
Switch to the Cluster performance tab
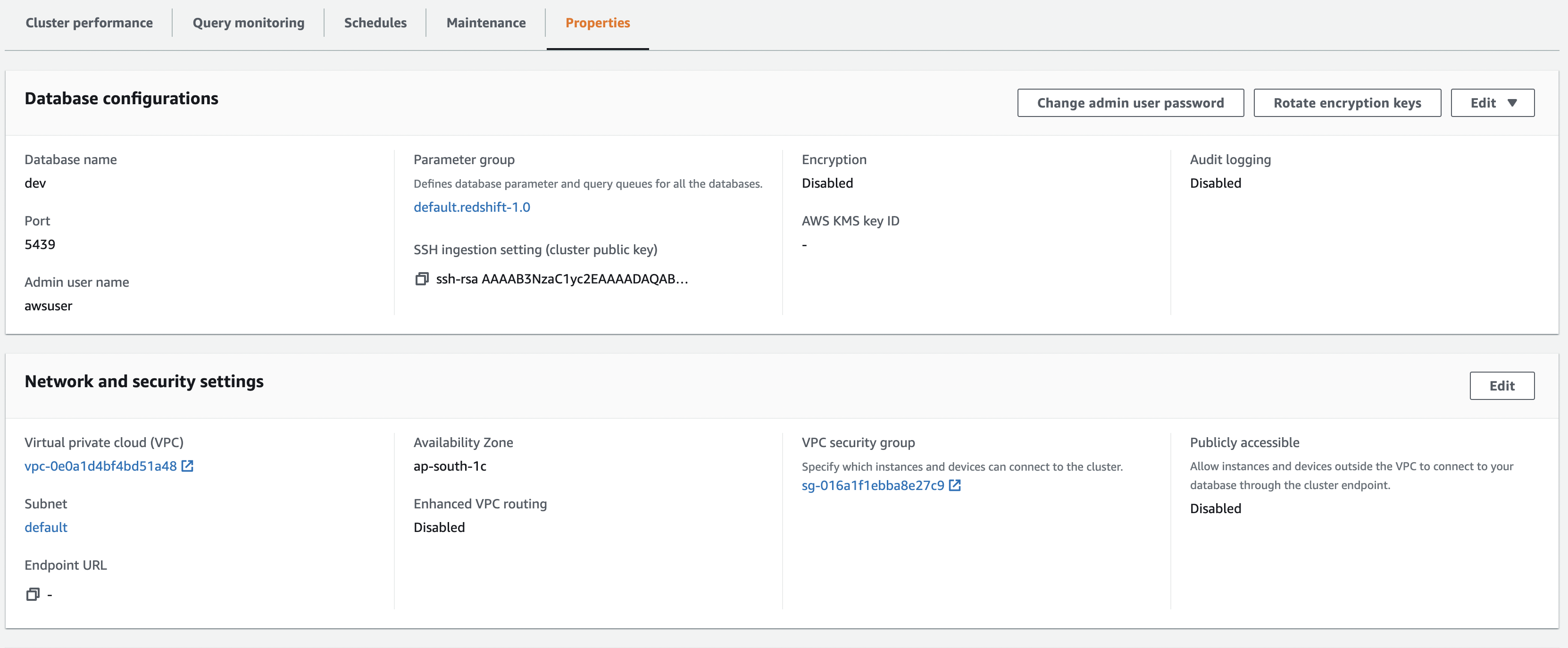tap(89, 23)
